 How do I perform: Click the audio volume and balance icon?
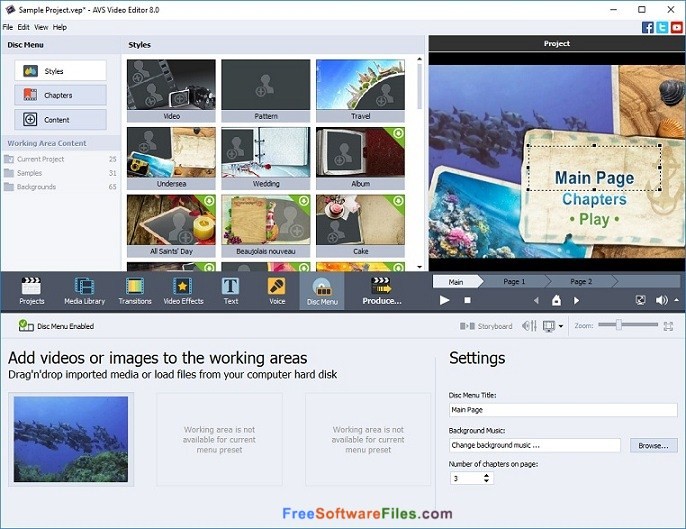[x=529, y=326]
